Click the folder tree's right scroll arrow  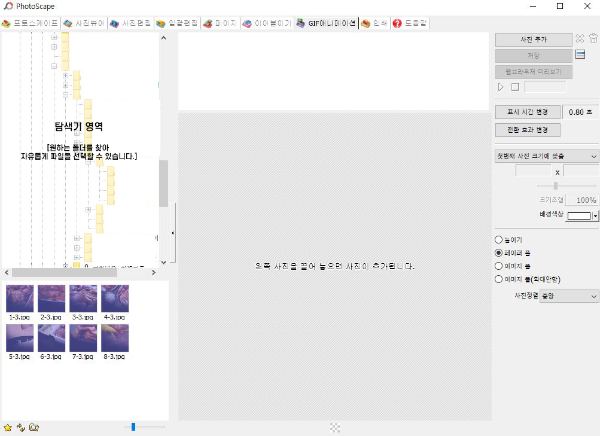[x=153, y=273]
